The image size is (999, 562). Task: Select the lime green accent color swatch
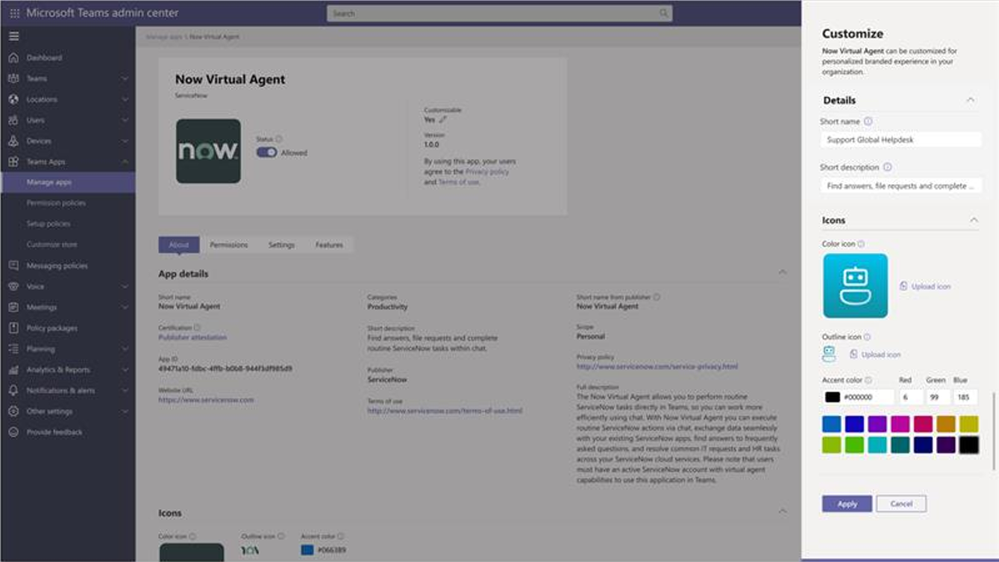831,445
